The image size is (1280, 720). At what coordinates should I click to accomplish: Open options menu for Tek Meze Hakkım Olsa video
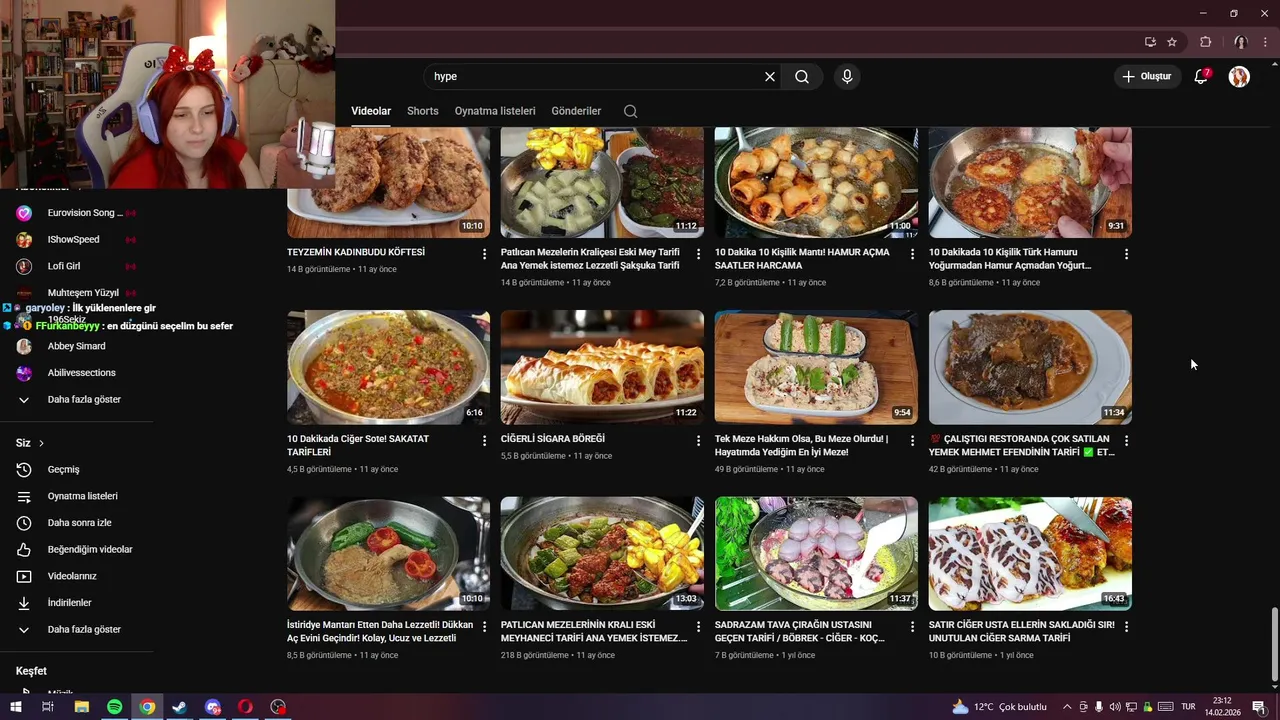pyautogui.click(x=912, y=440)
